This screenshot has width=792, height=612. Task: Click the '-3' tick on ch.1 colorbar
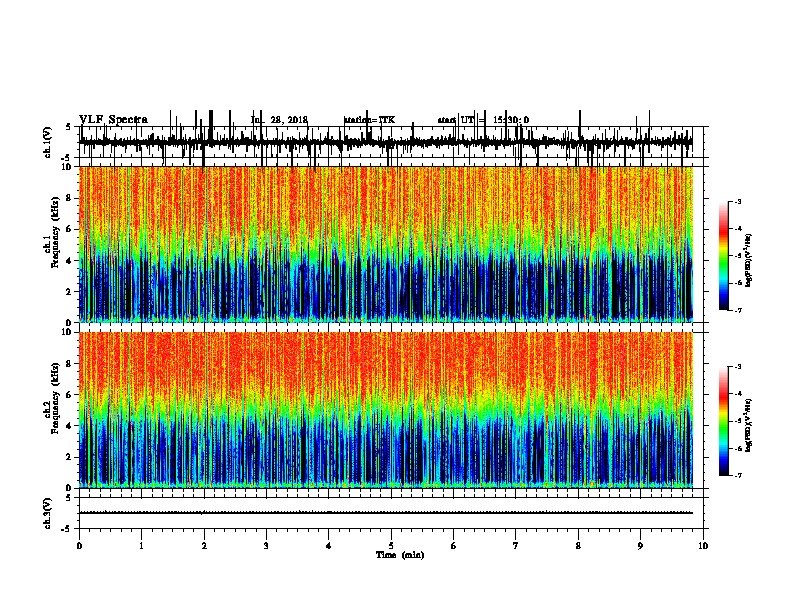738,201
